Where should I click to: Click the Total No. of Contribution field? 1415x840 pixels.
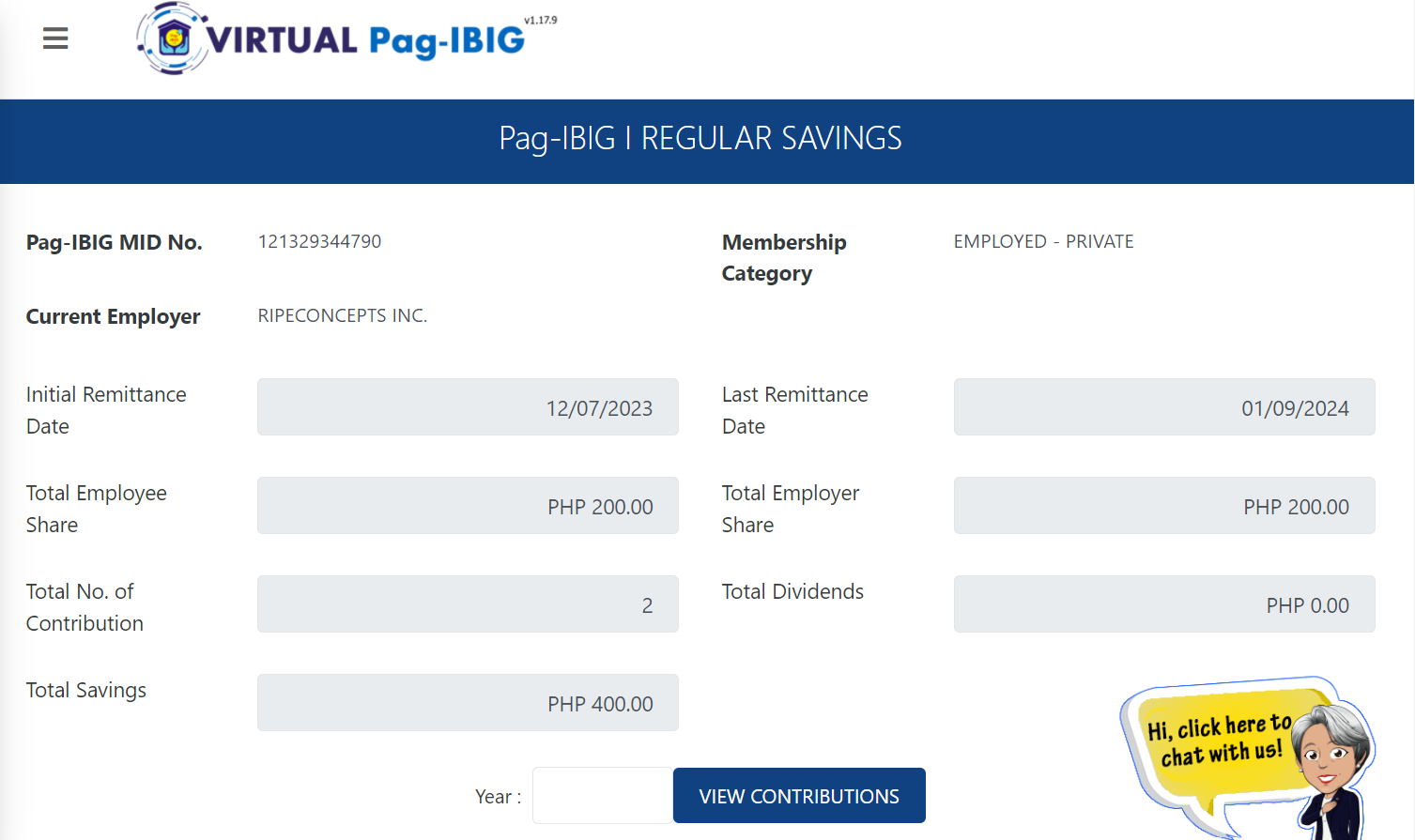tap(468, 604)
